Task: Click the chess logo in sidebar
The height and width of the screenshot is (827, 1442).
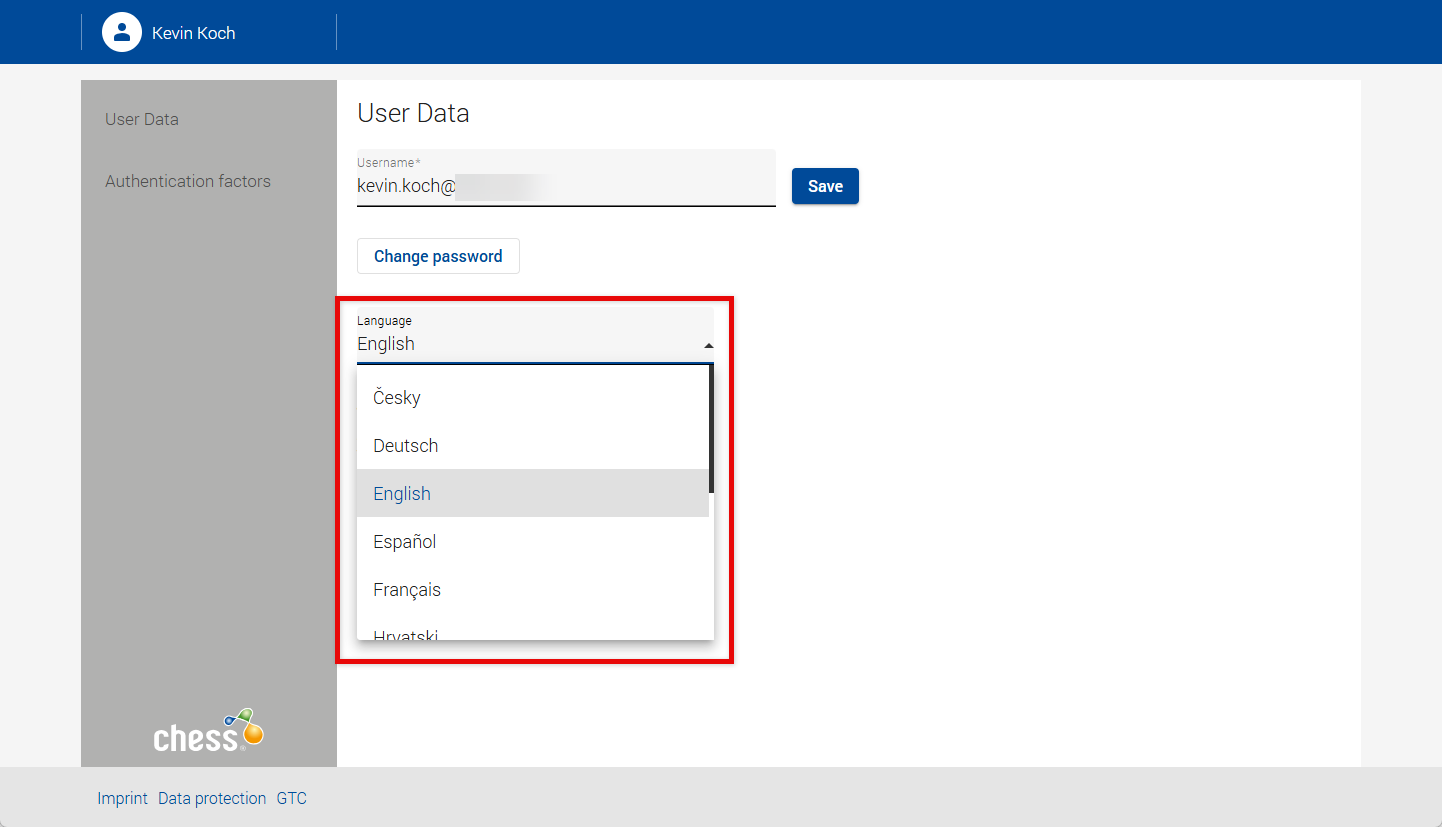Action: tap(208, 732)
